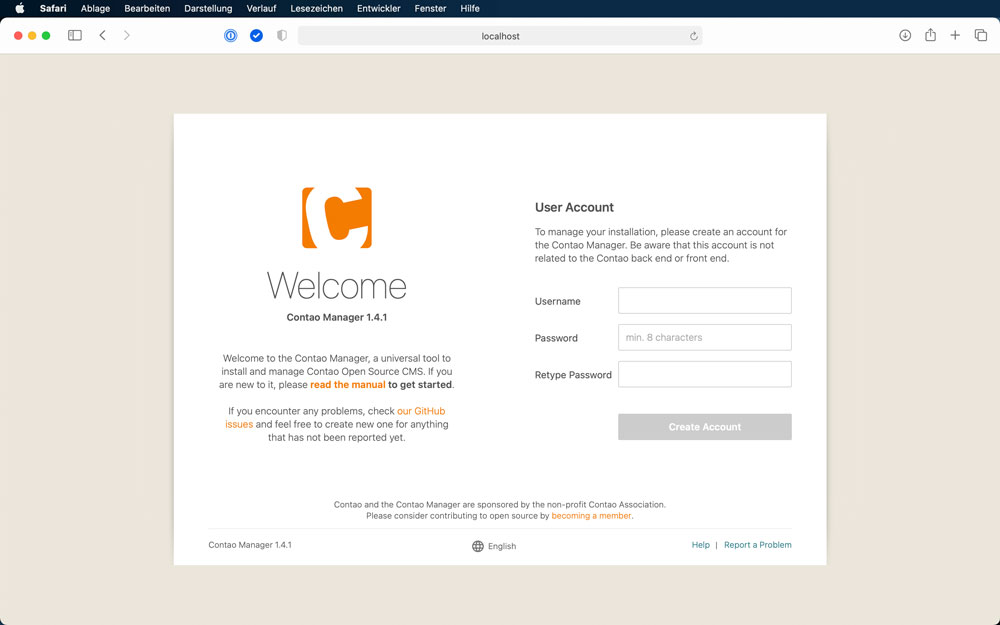Open the Safari menu
Viewport: 1000px width, 625px height.
point(53,8)
